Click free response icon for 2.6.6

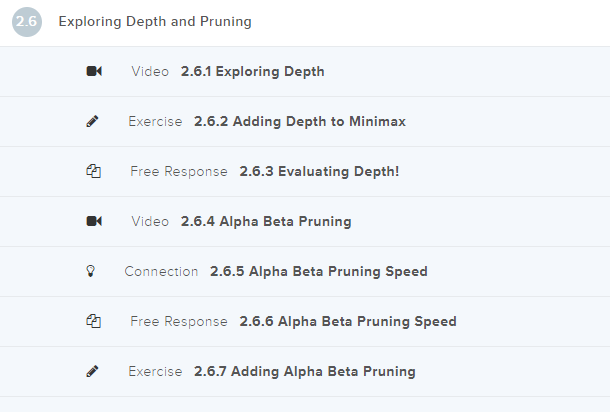94,322
